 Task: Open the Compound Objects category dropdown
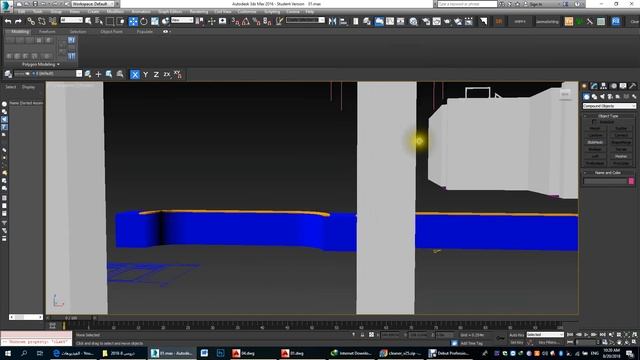coord(609,106)
